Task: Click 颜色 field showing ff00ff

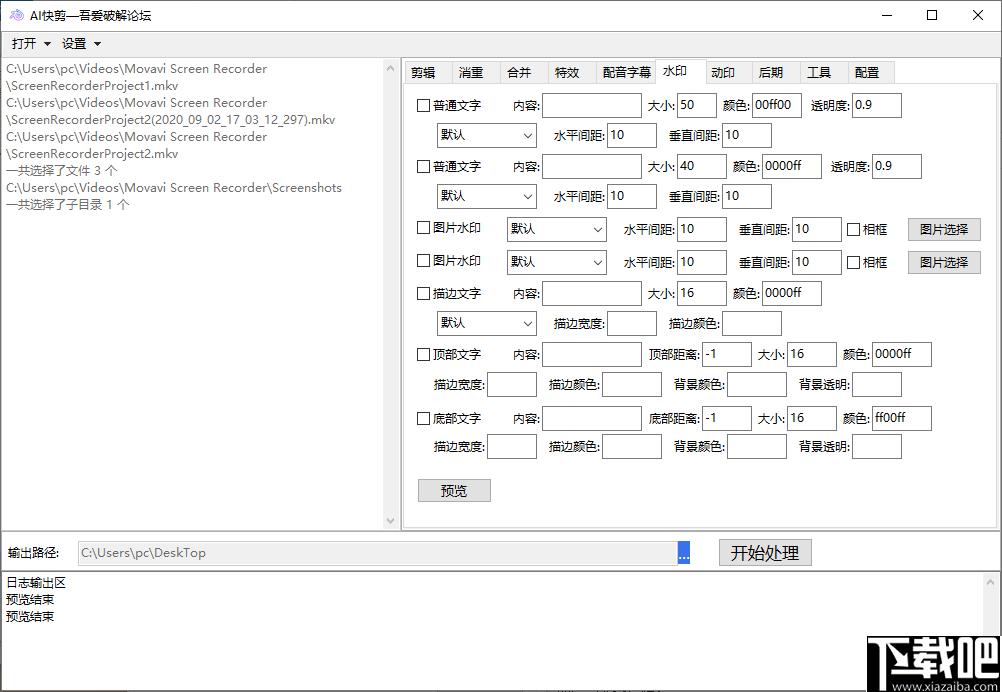Action: [x=902, y=419]
